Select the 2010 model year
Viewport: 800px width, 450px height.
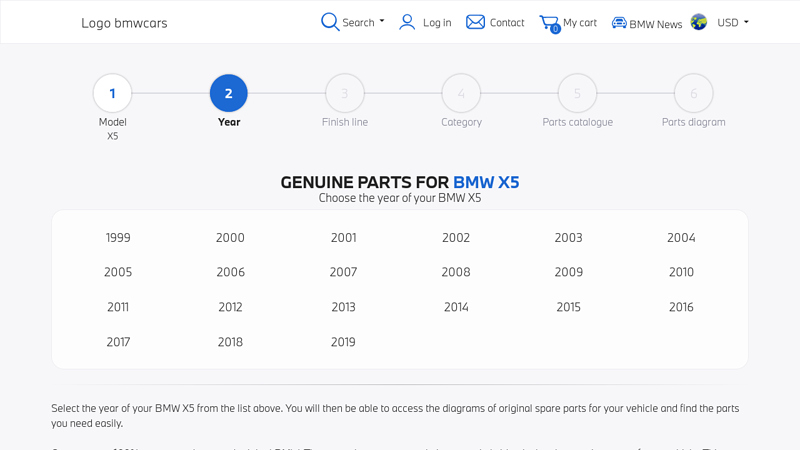point(681,272)
